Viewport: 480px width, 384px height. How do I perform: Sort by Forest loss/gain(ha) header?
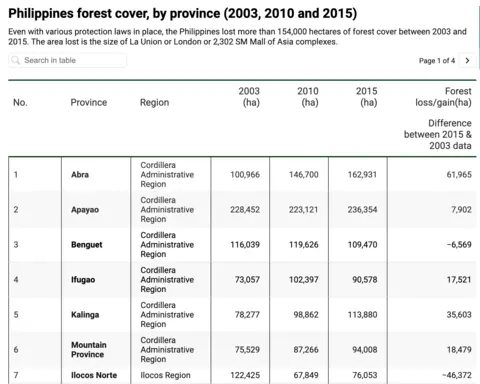tap(443, 97)
